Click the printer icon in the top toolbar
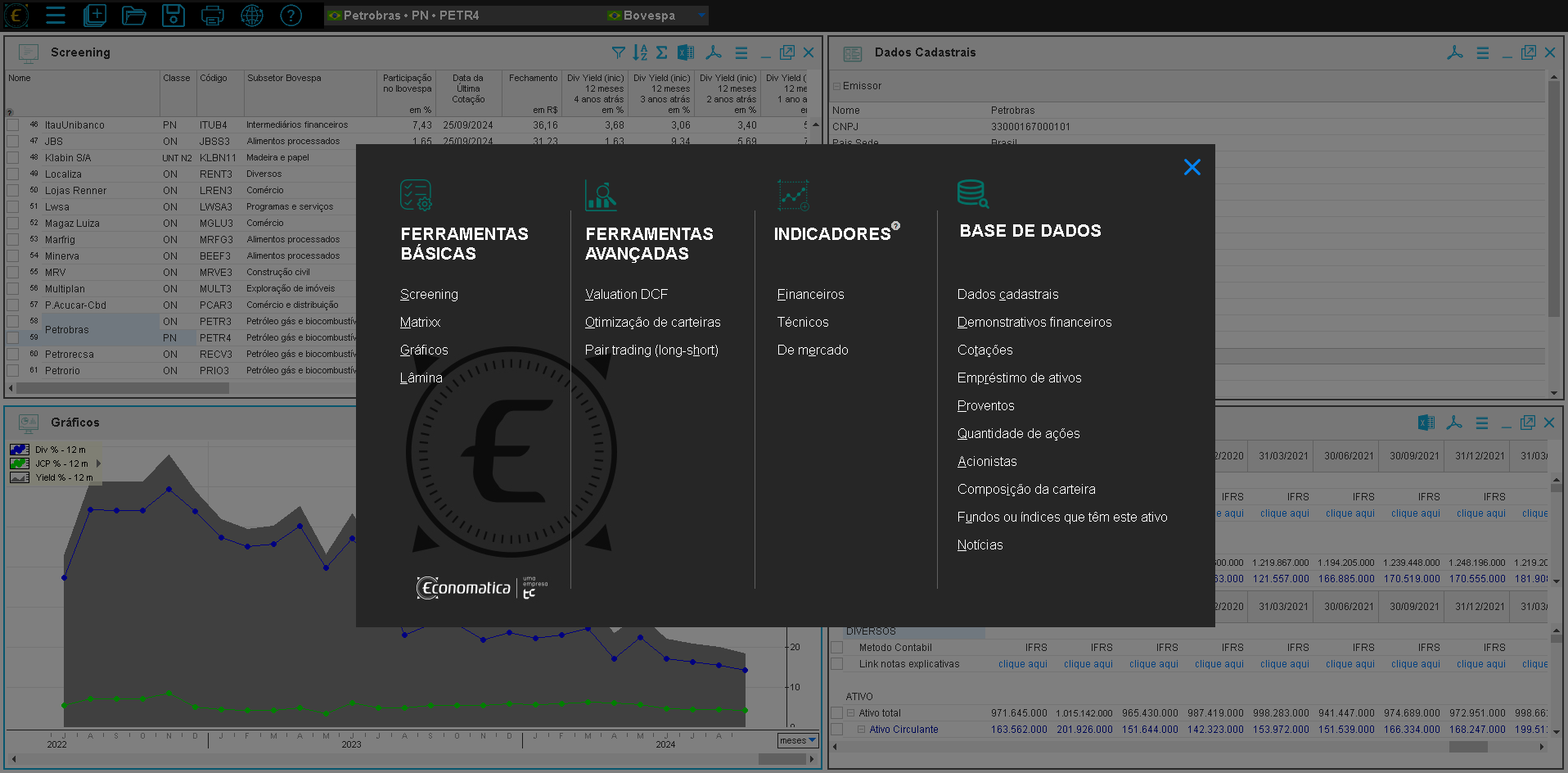Viewport: 1568px width, 773px height. tap(213, 15)
